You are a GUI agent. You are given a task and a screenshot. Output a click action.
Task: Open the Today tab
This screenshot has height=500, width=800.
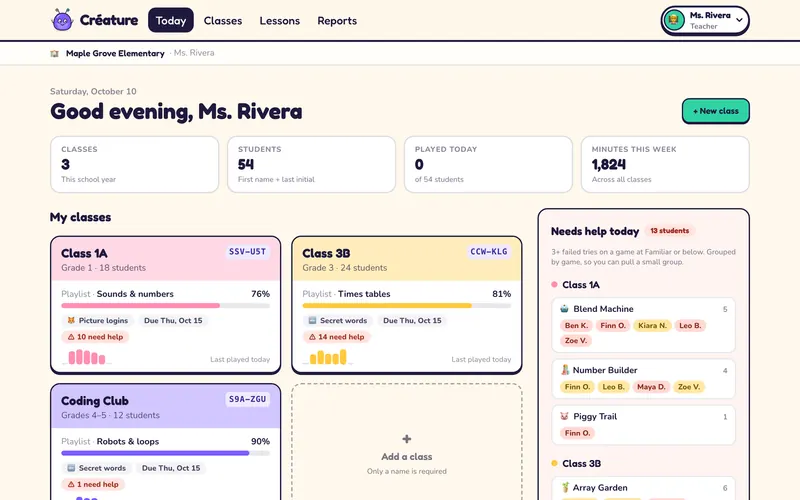coord(170,20)
